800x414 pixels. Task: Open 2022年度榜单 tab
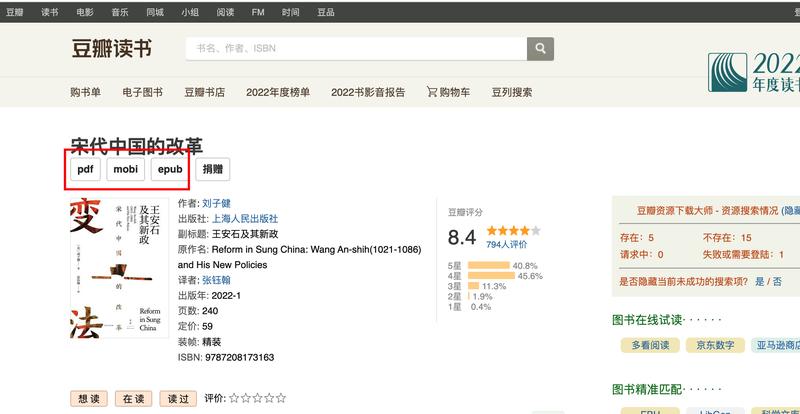tap(278, 92)
